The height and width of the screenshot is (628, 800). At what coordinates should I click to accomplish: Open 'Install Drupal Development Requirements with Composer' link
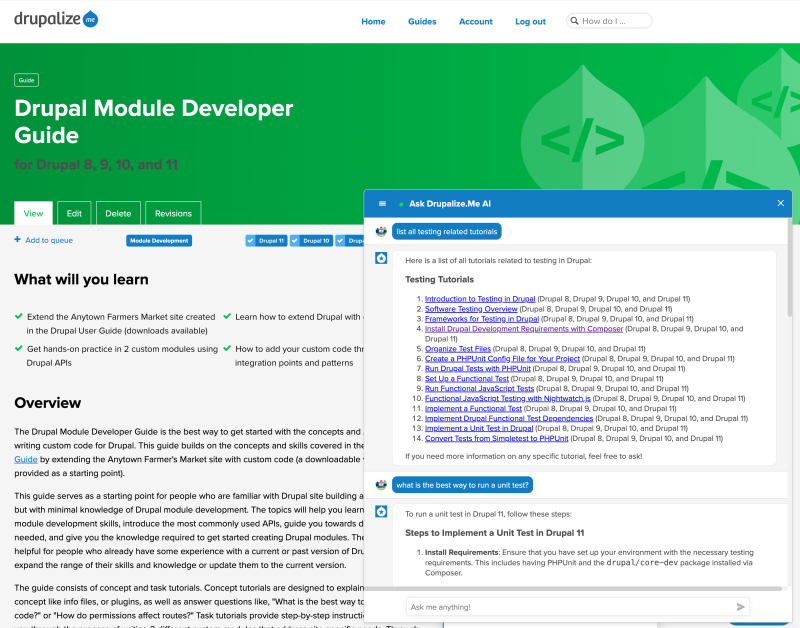(x=524, y=329)
